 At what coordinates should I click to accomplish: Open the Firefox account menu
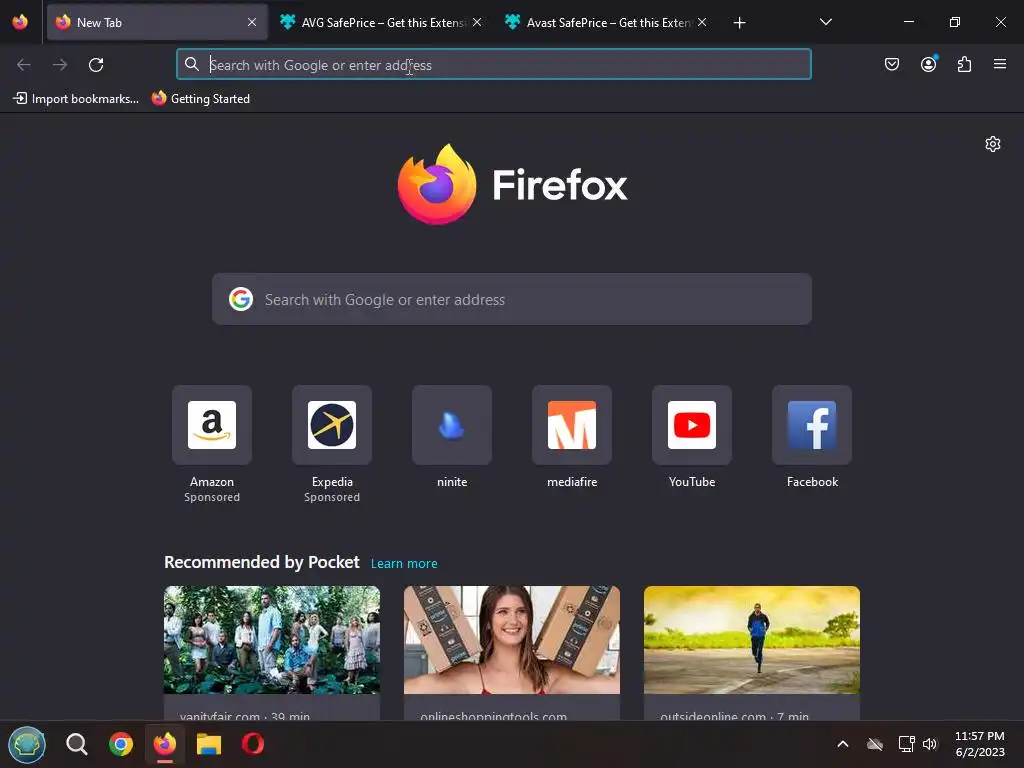929,64
